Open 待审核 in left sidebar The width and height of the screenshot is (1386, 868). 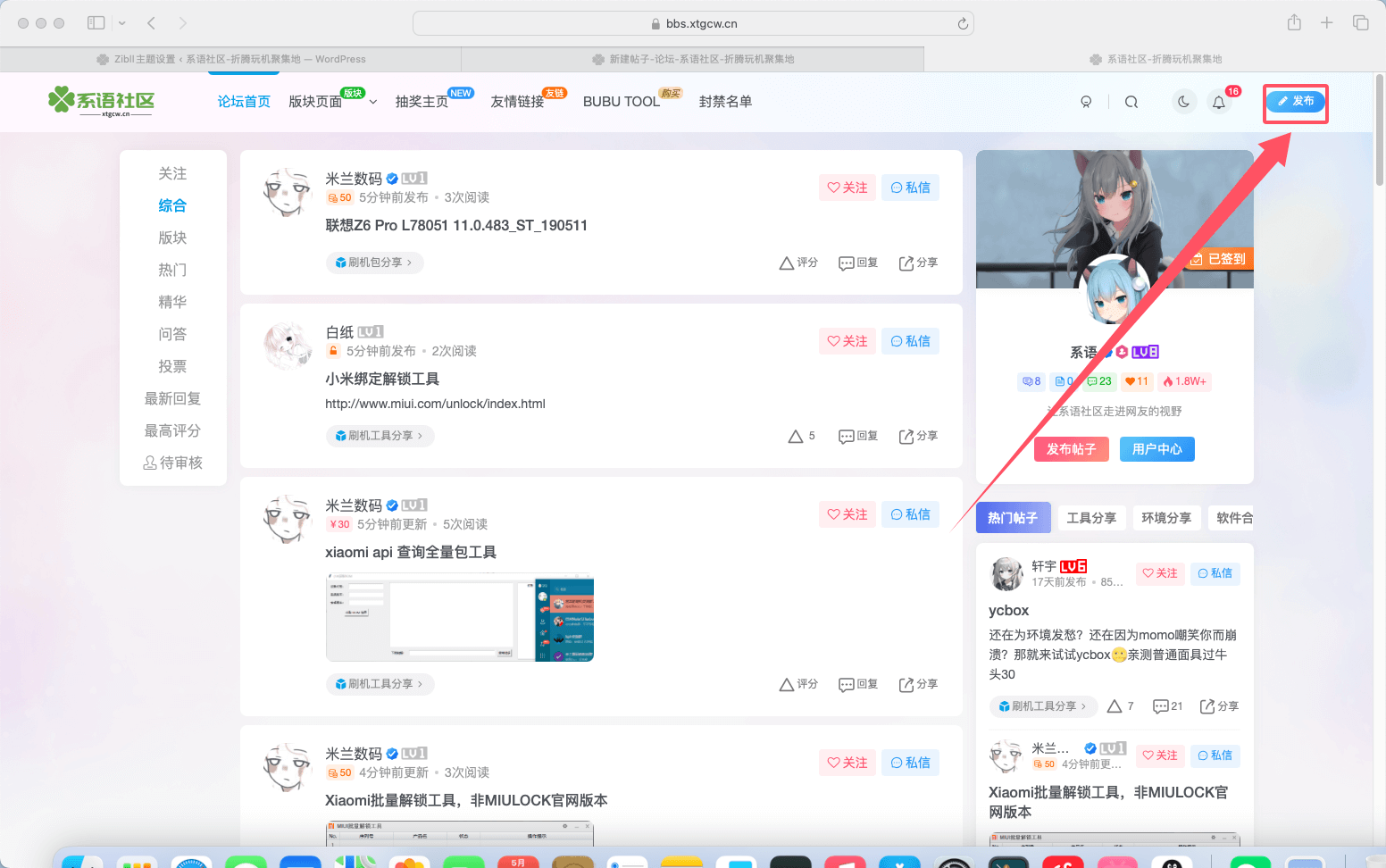point(172,463)
